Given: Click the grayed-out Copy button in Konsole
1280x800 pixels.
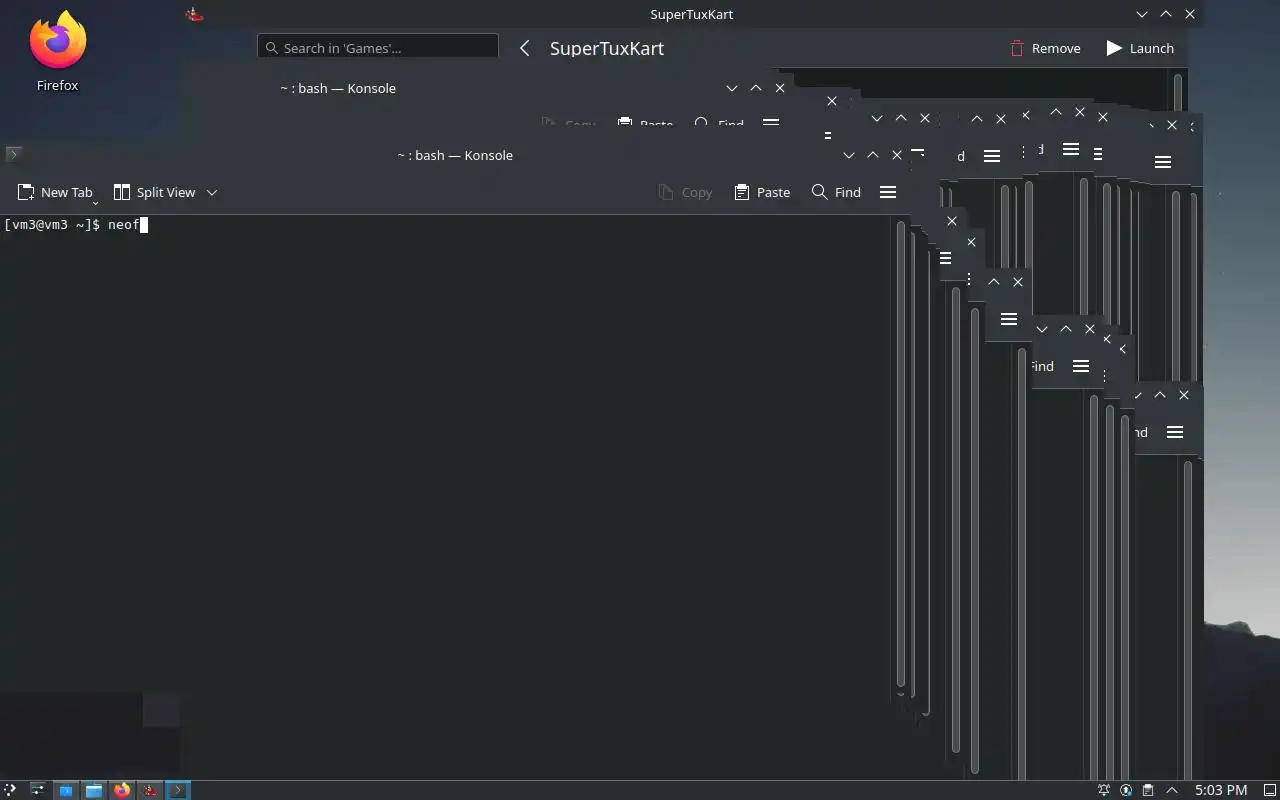Looking at the screenshot, I should [685, 192].
